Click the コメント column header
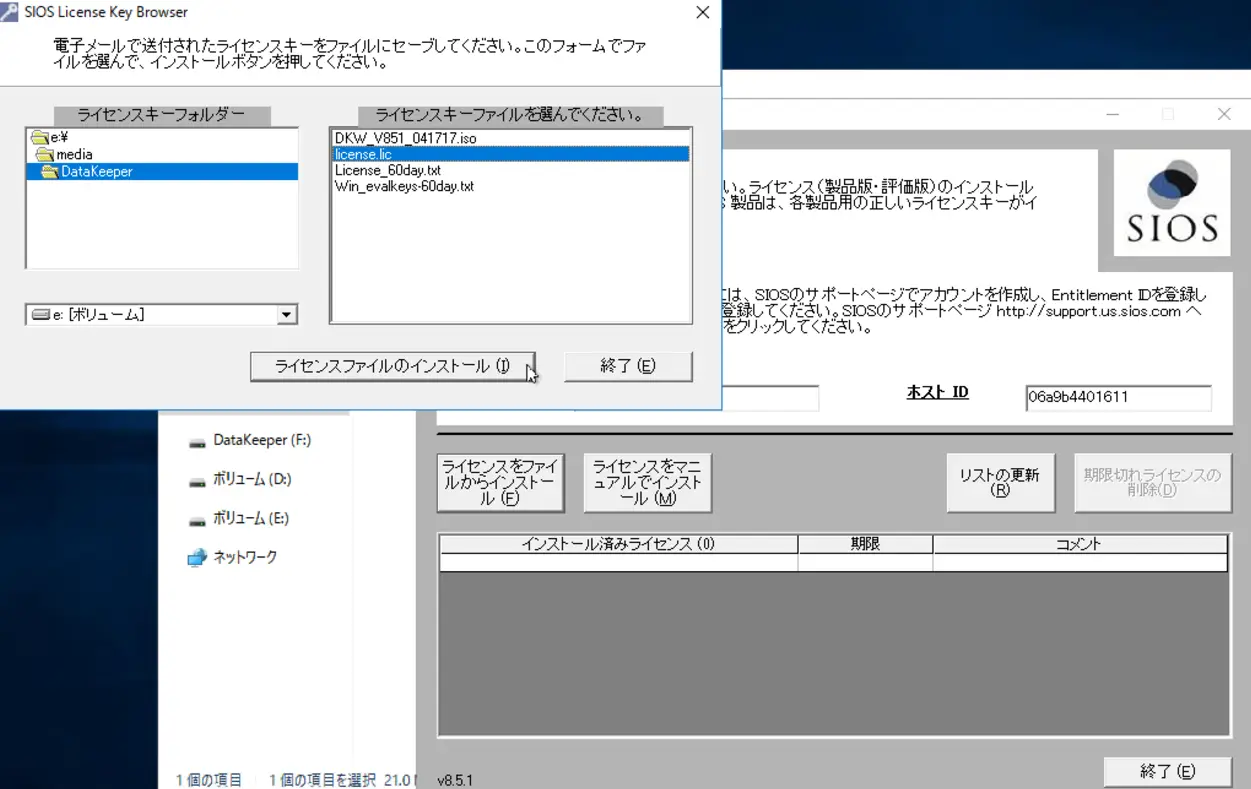 pos(1079,545)
